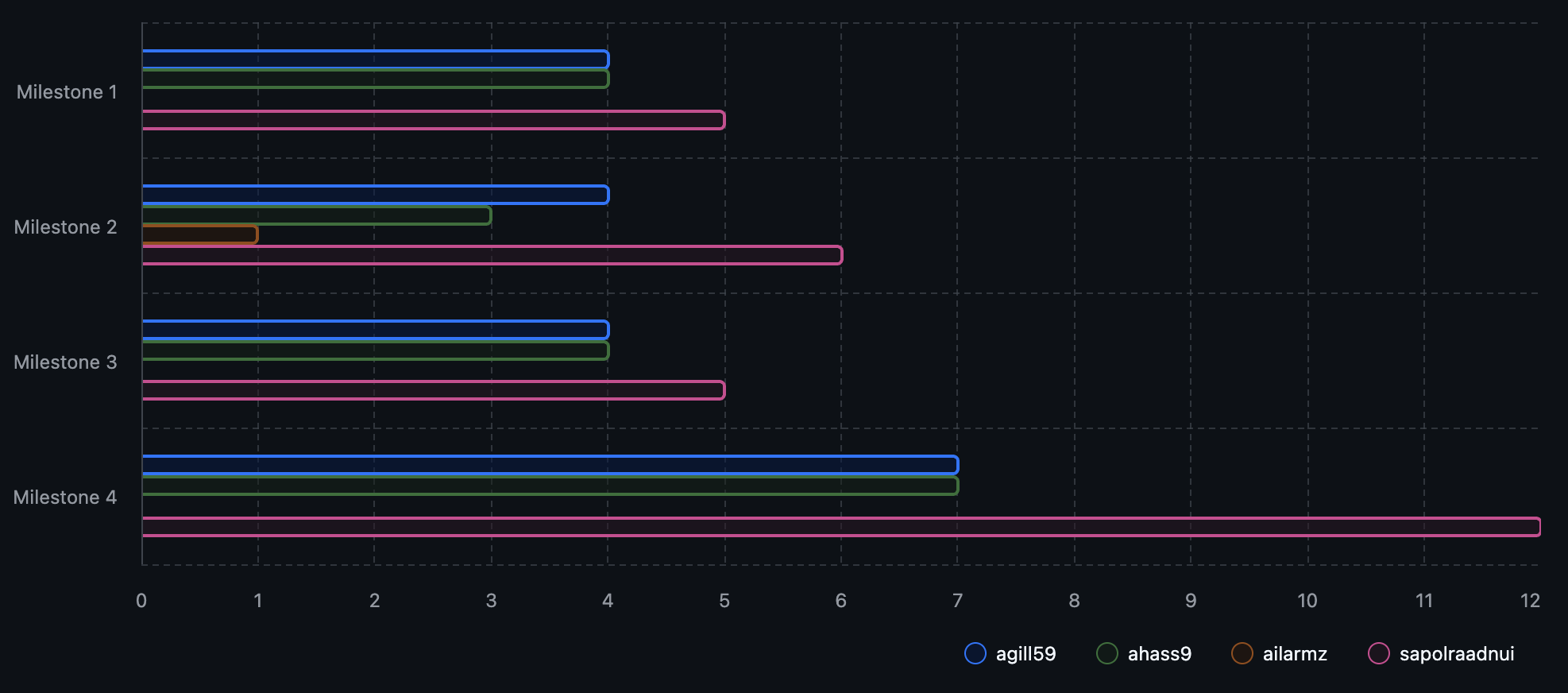Click the blue agill59 bar in Milestone 4
This screenshot has width=1568, height=693.
click(550, 465)
